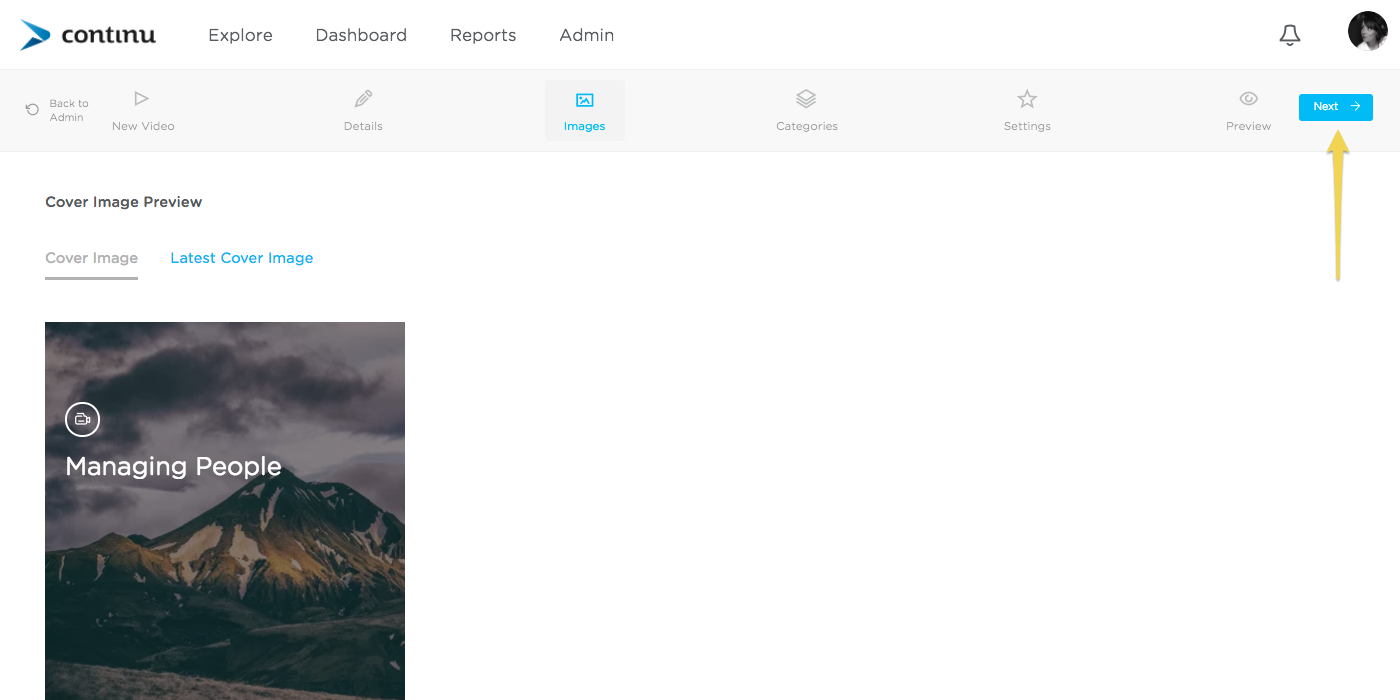Switch to the Cover Image tab
Screen dimensions: 1400x700
(x=91, y=258)
